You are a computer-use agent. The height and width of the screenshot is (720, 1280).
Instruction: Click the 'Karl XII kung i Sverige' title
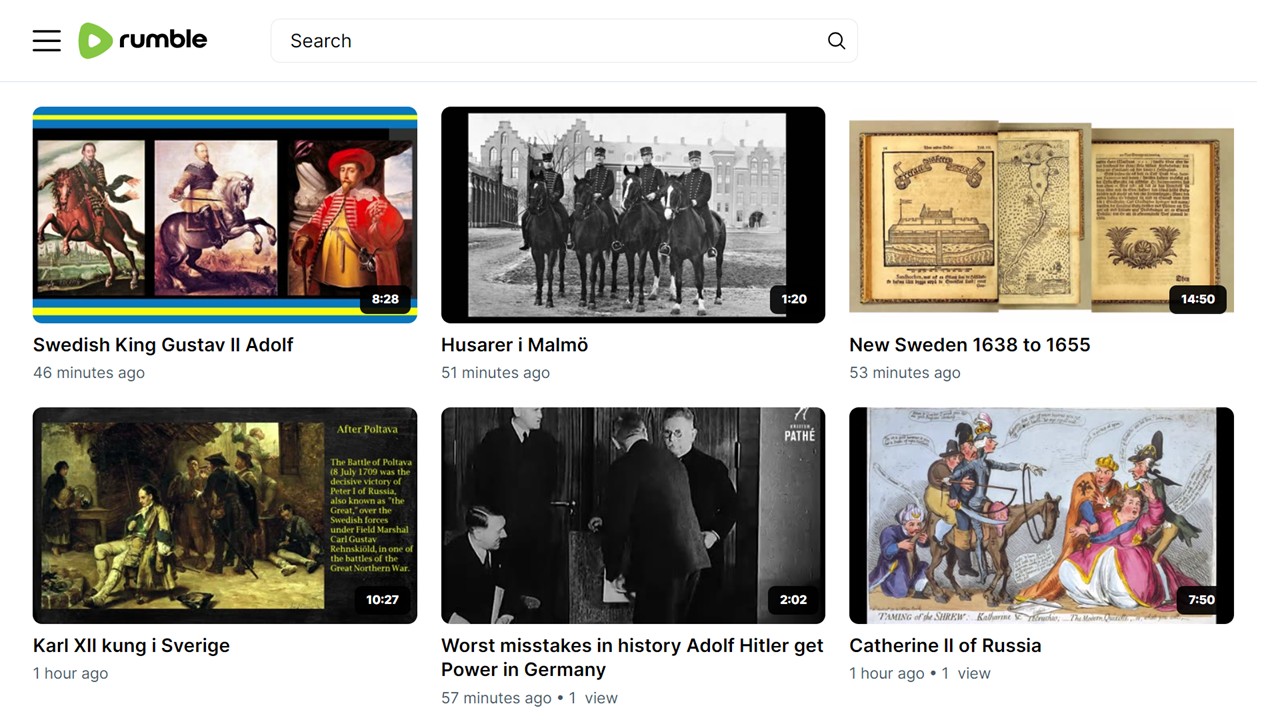point(131,646)
